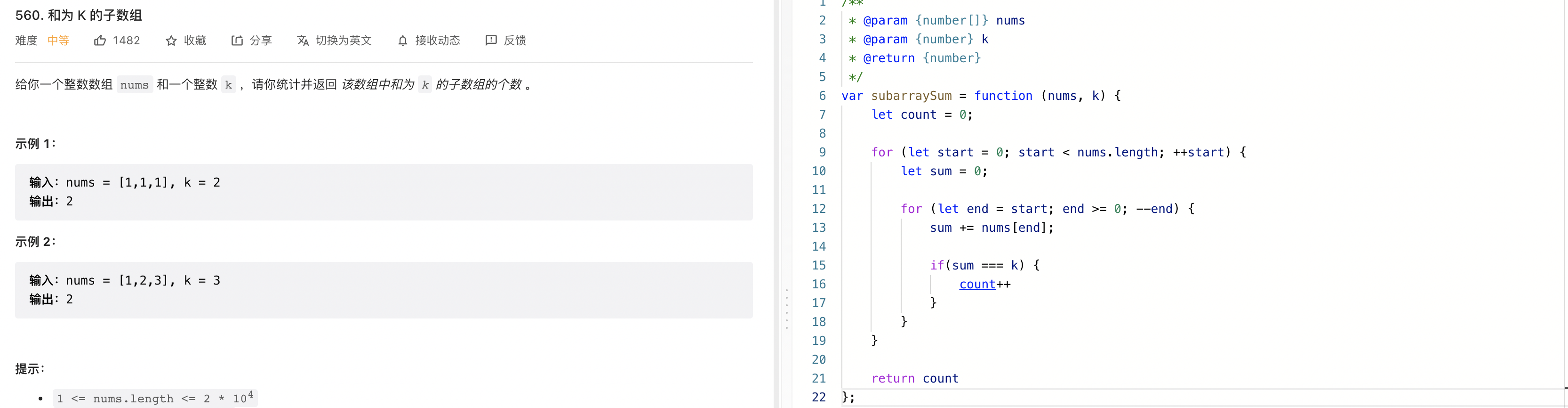Click line number 9 in editor gutter
1568x408 pixels.
pos(822,152)
